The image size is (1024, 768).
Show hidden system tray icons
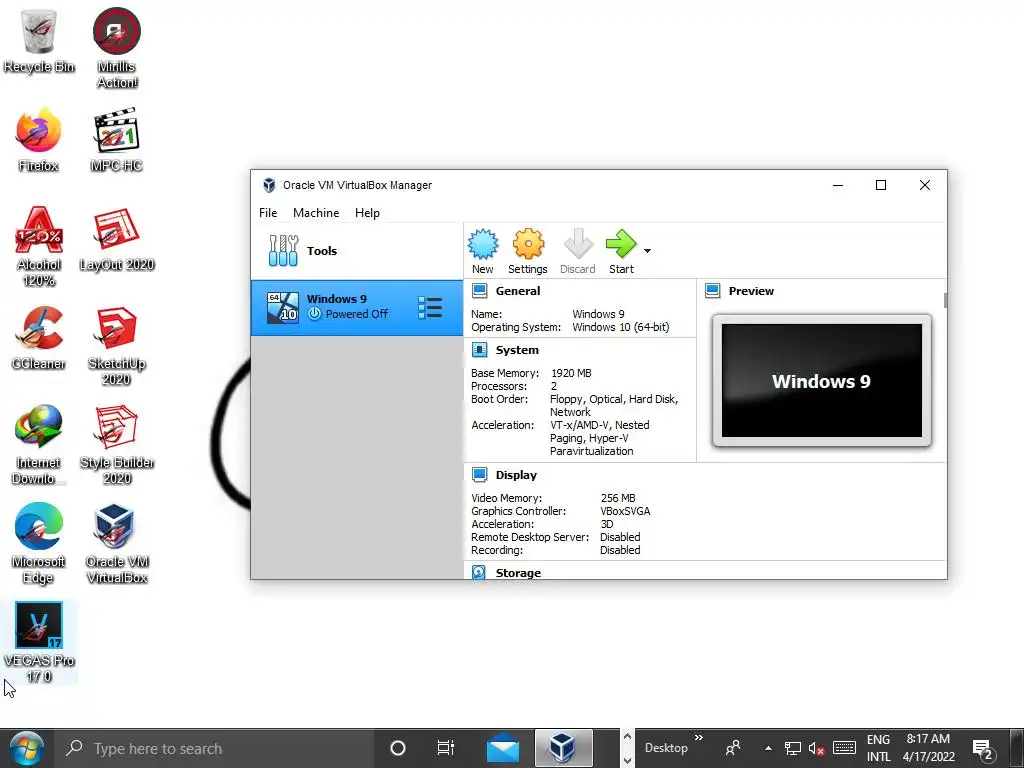pos(768,748)
